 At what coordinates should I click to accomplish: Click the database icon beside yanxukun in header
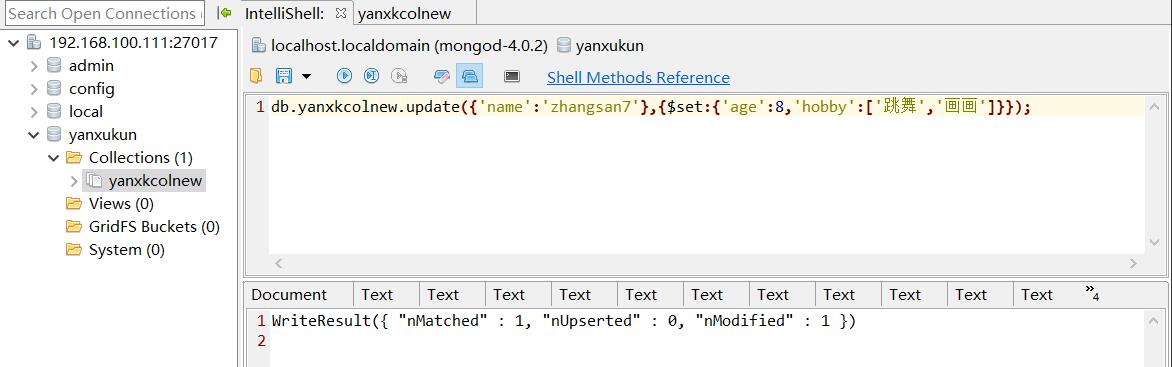(x=564, y=46)
